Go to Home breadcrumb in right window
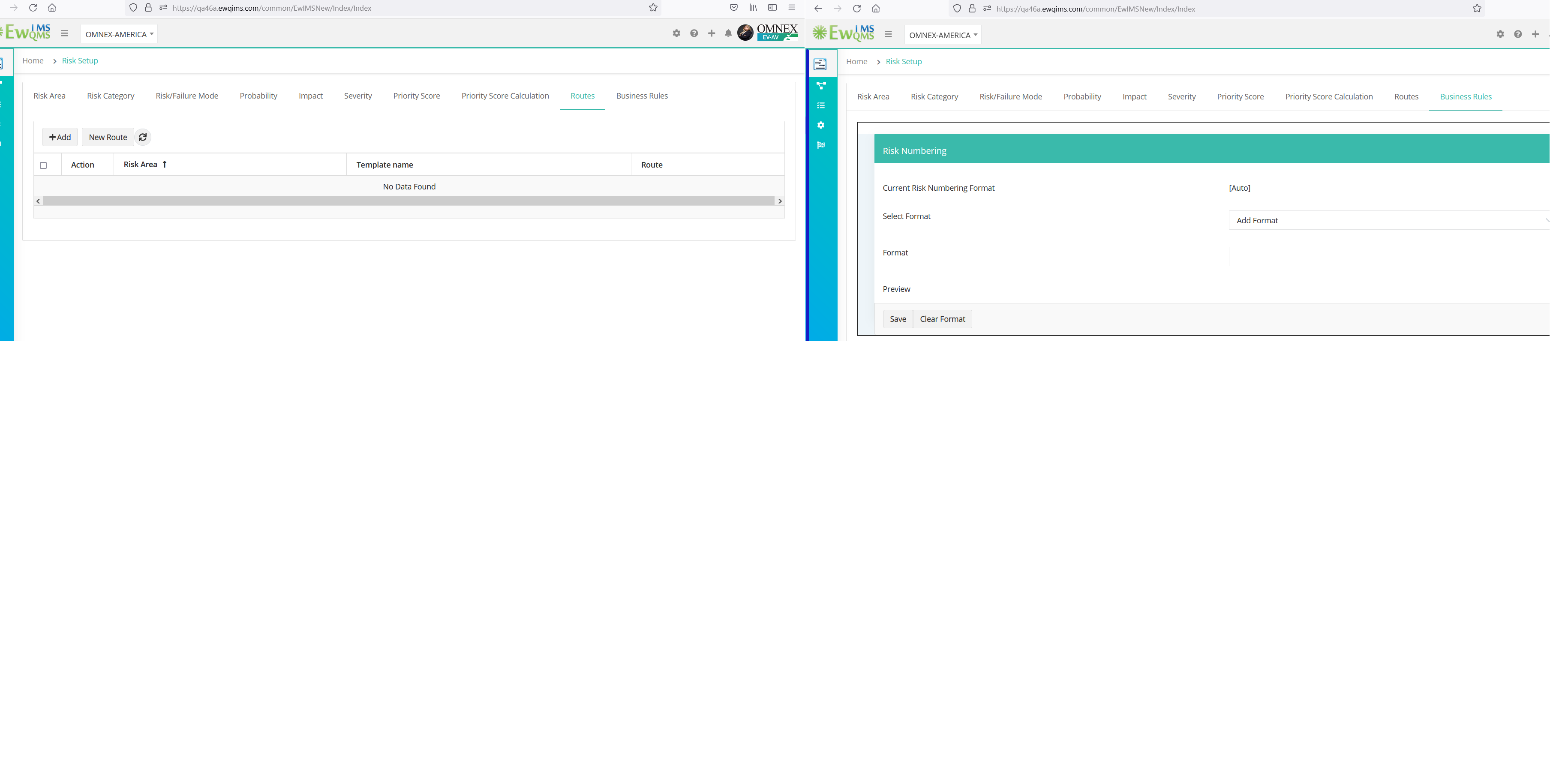Screen dimensions: 1568x774 [x=856, y=62]
